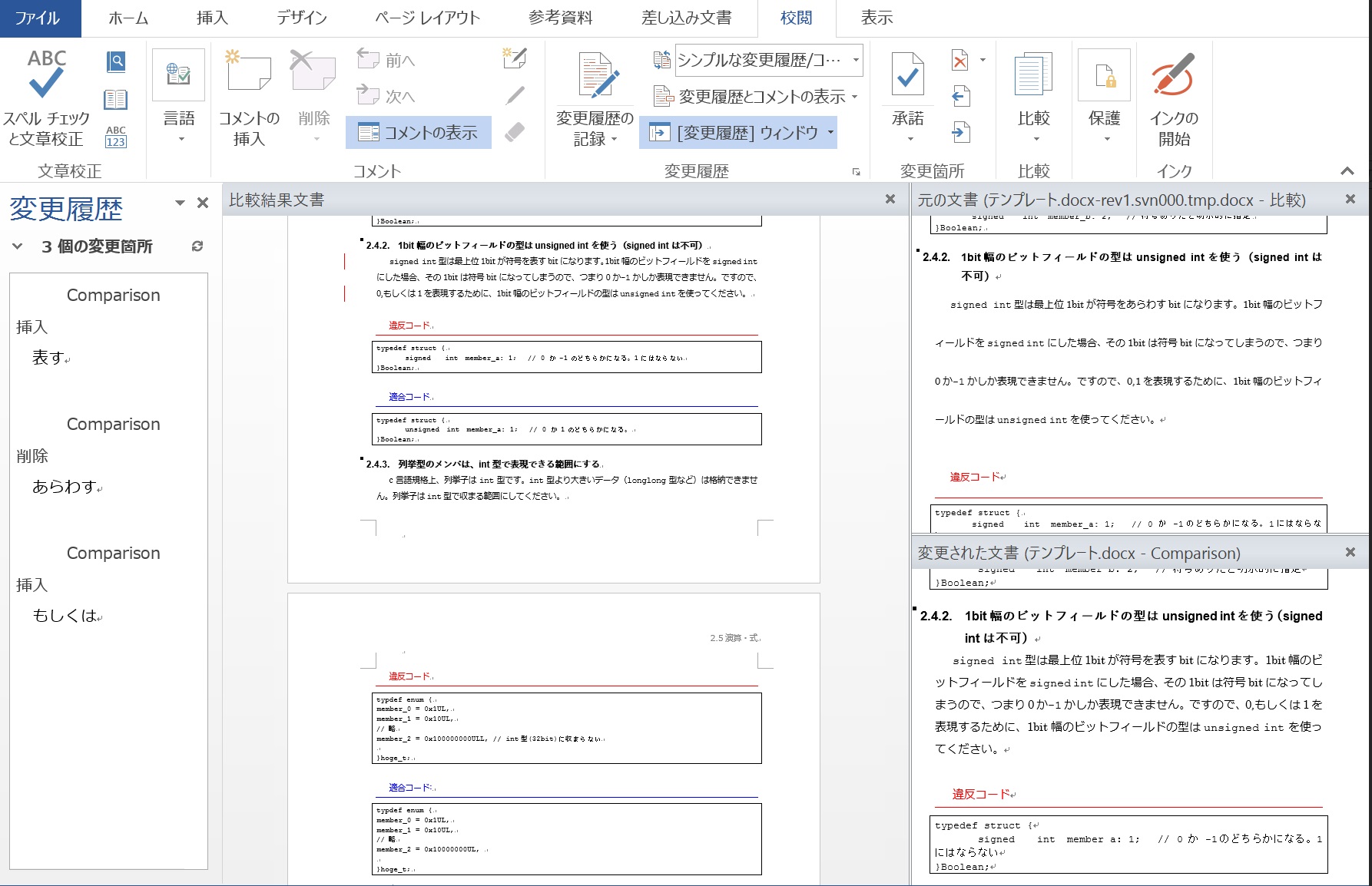1372x886 pixels.
Task: Insert a new comment (コメントの挿入)
Action: point(249,98)
